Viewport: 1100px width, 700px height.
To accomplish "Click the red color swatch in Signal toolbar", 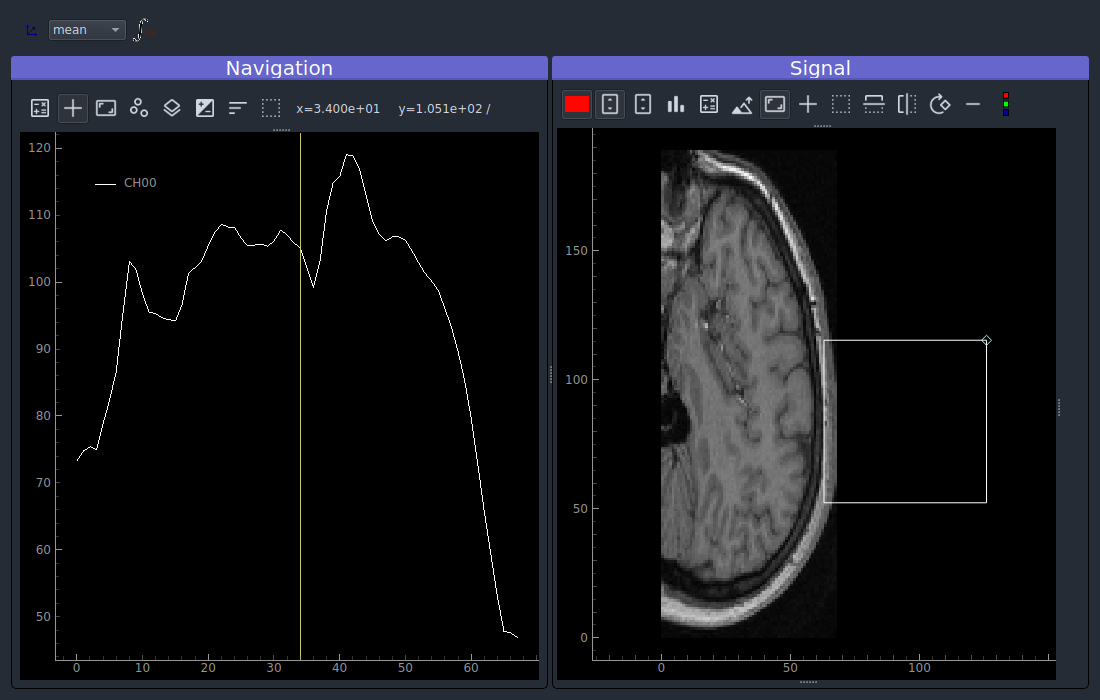I will click(x=577, y=105).
